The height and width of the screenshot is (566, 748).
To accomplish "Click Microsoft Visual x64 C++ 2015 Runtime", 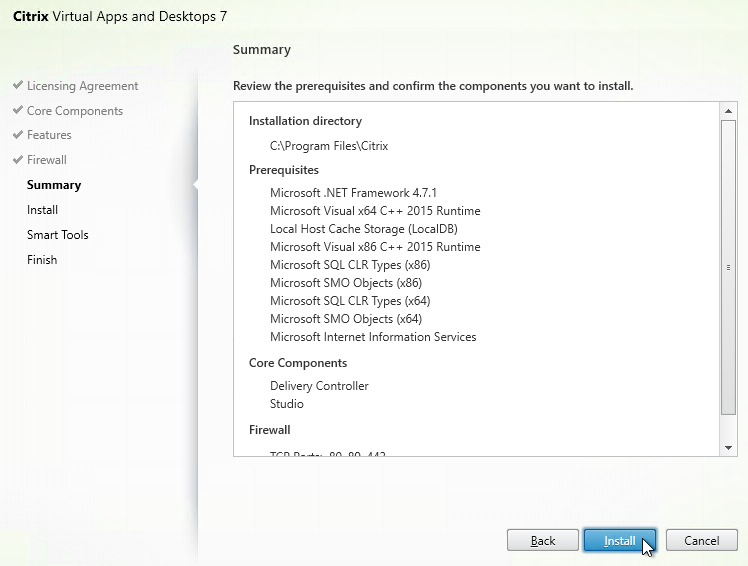I will (375, 211).
